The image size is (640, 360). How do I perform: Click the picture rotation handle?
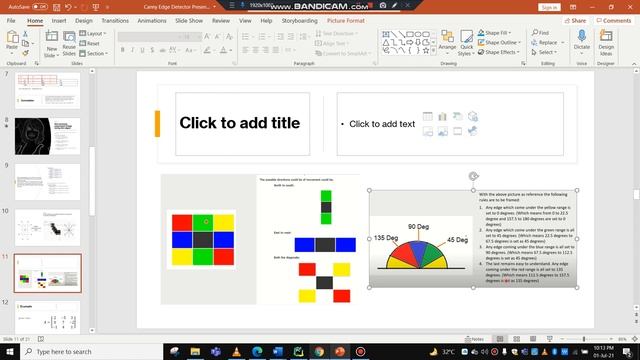click(x=473, y=176)
